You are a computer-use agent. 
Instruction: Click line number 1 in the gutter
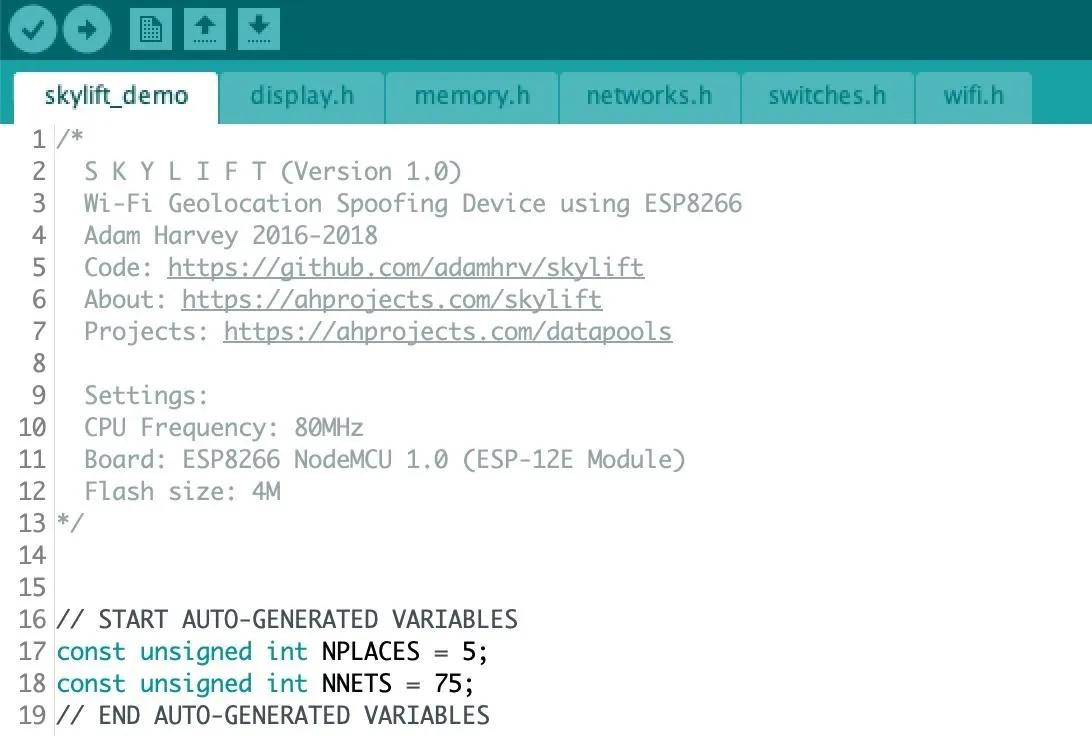pyautogui.click(x=38, y=140)
